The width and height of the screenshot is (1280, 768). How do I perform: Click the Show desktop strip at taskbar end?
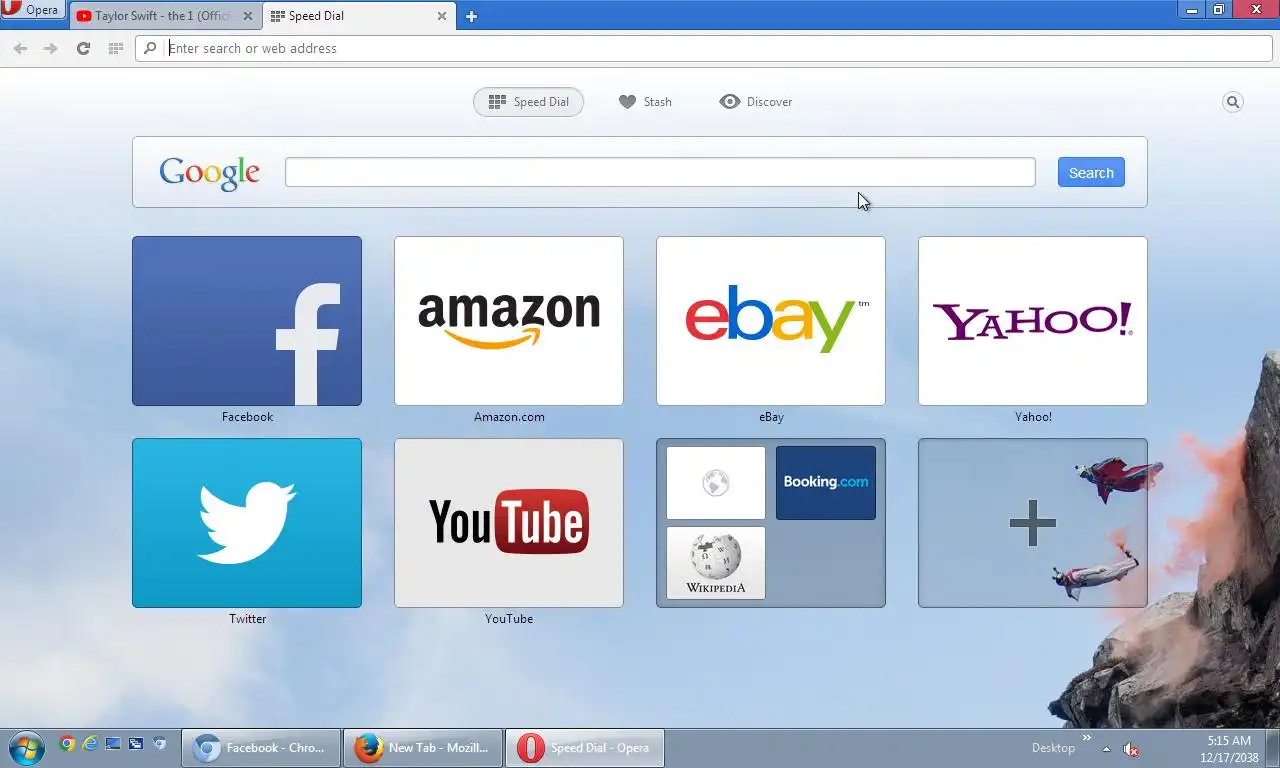click(x=1273, y=748)
